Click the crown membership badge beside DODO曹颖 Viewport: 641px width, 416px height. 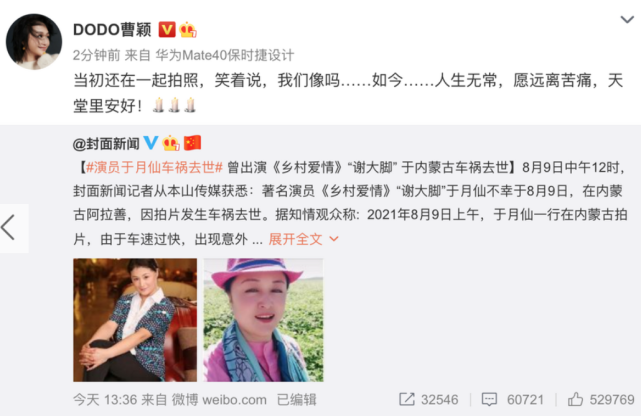(x=188, y=30)
